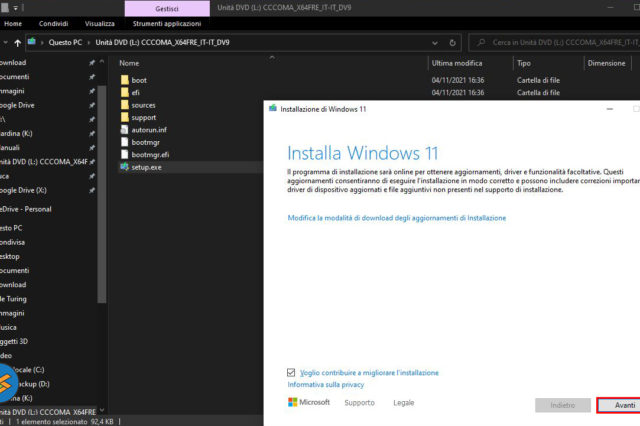
Task: Uncheck 'Voglio contribuire a migliorare l'installazione'
Action: pyautogui.click(x=291, y=372)
